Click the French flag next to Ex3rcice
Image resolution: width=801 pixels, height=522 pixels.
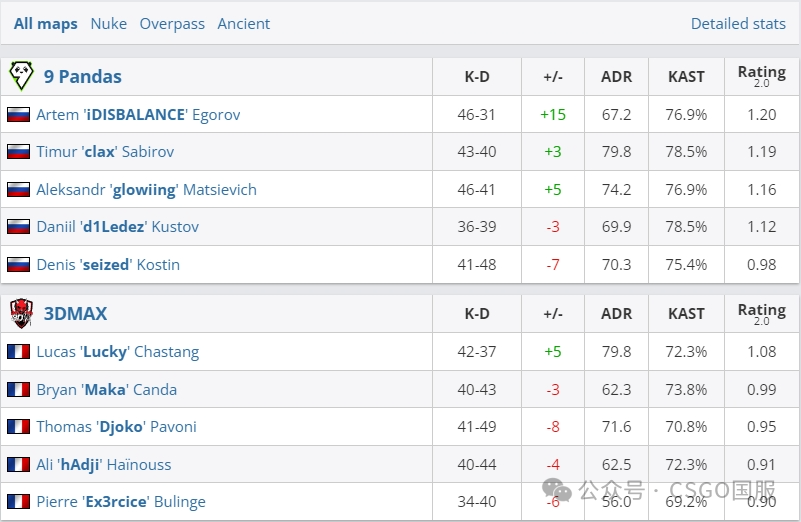tap(18, 502)
